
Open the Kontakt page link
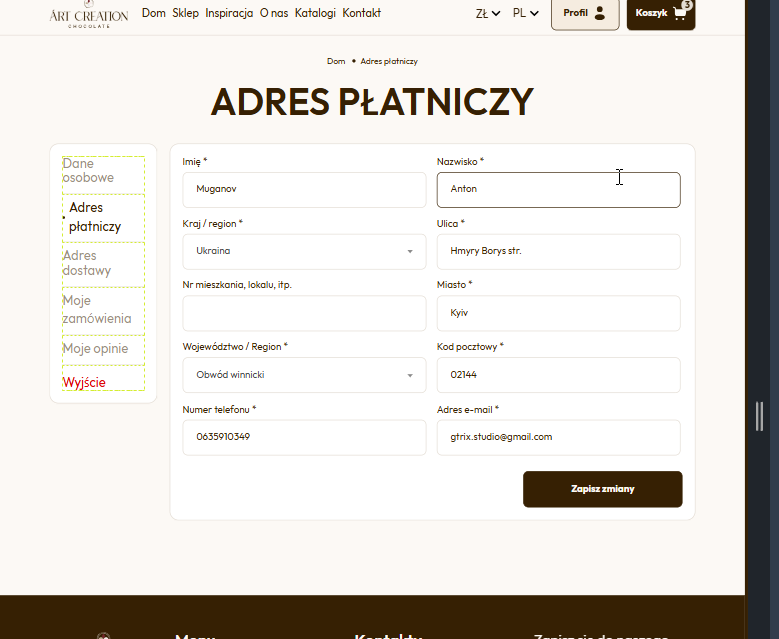(361, 13)
